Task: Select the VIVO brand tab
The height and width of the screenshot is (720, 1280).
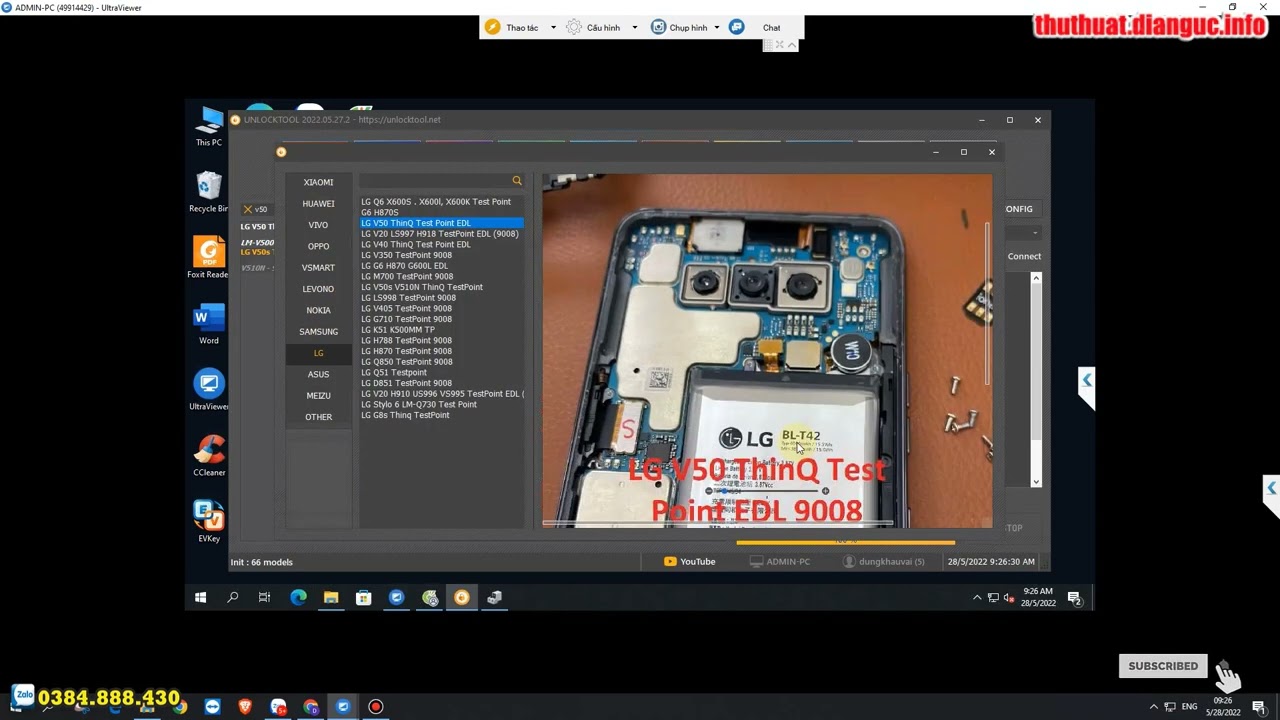Action: pos(318,225)
